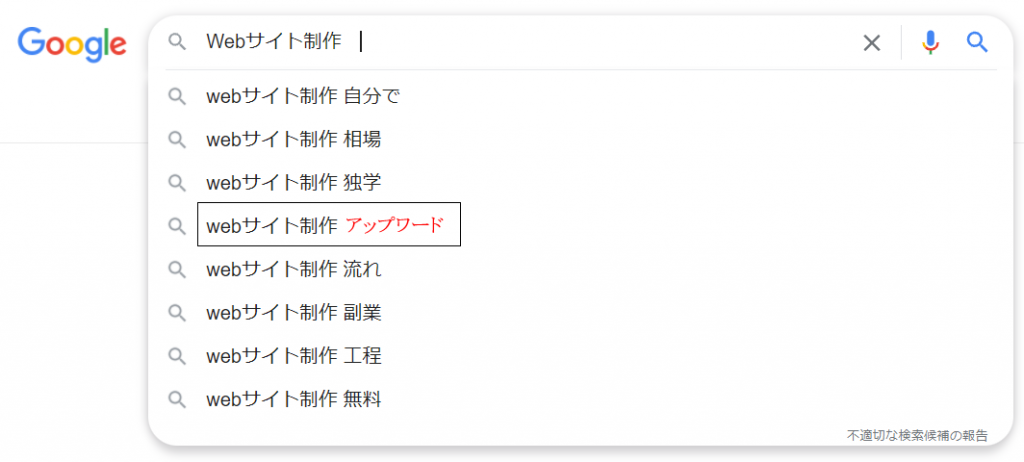Image resolution: width=1024 pixels, height=462 pixels.
Task: Select suggestion webサイト制作 流れ
Action: click(x=293, y=270)
